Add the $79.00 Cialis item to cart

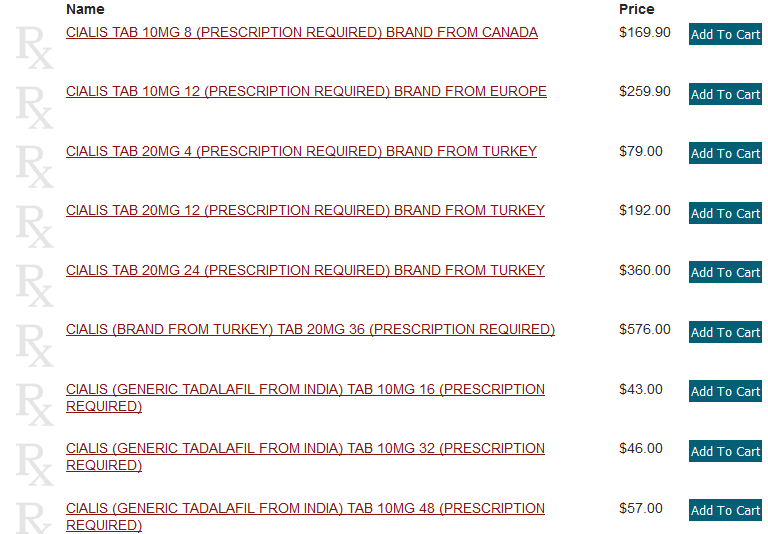pos(725,153)
